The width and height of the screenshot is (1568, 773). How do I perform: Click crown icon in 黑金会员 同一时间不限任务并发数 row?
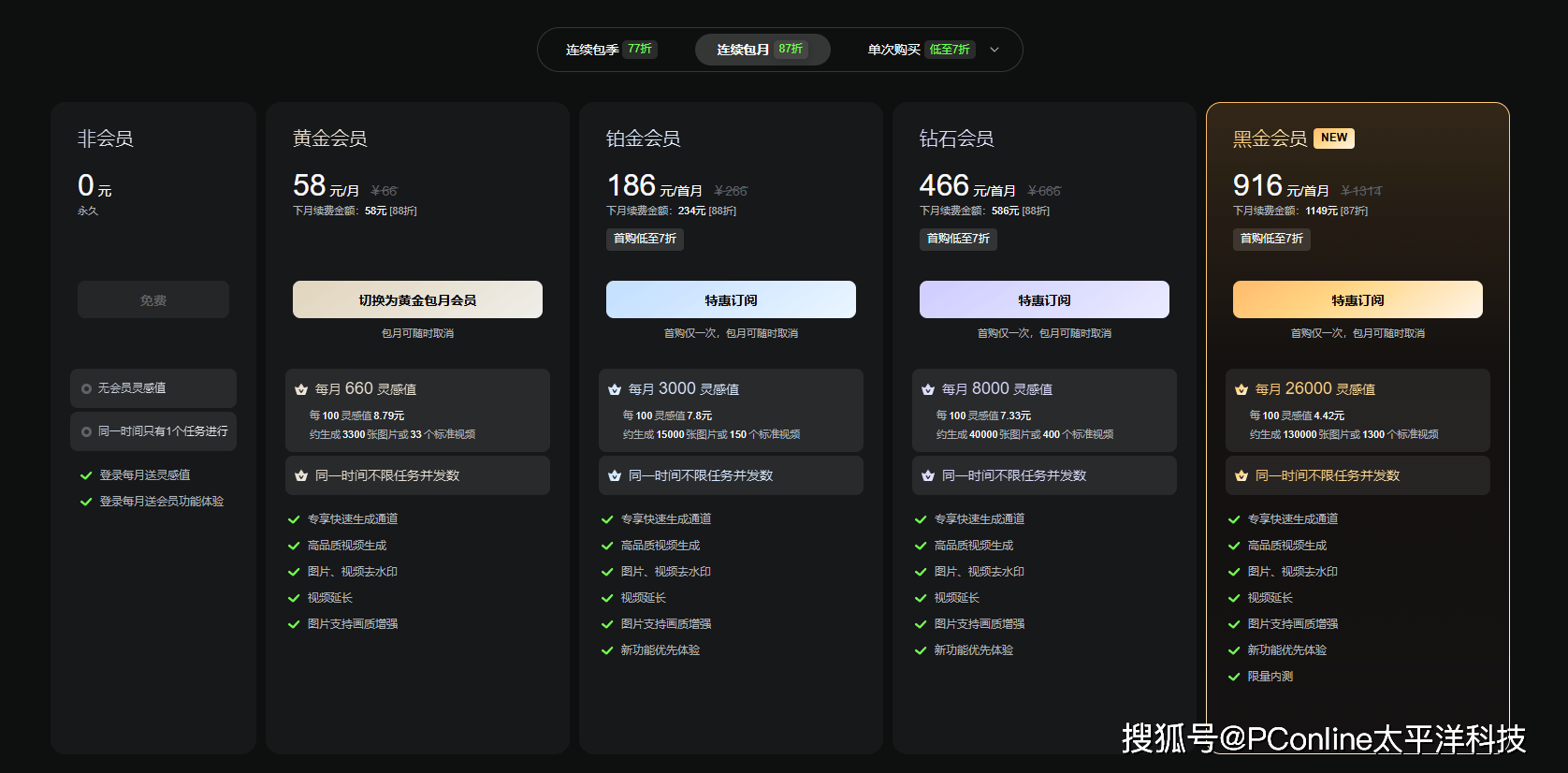click(x=1241, y=476)
